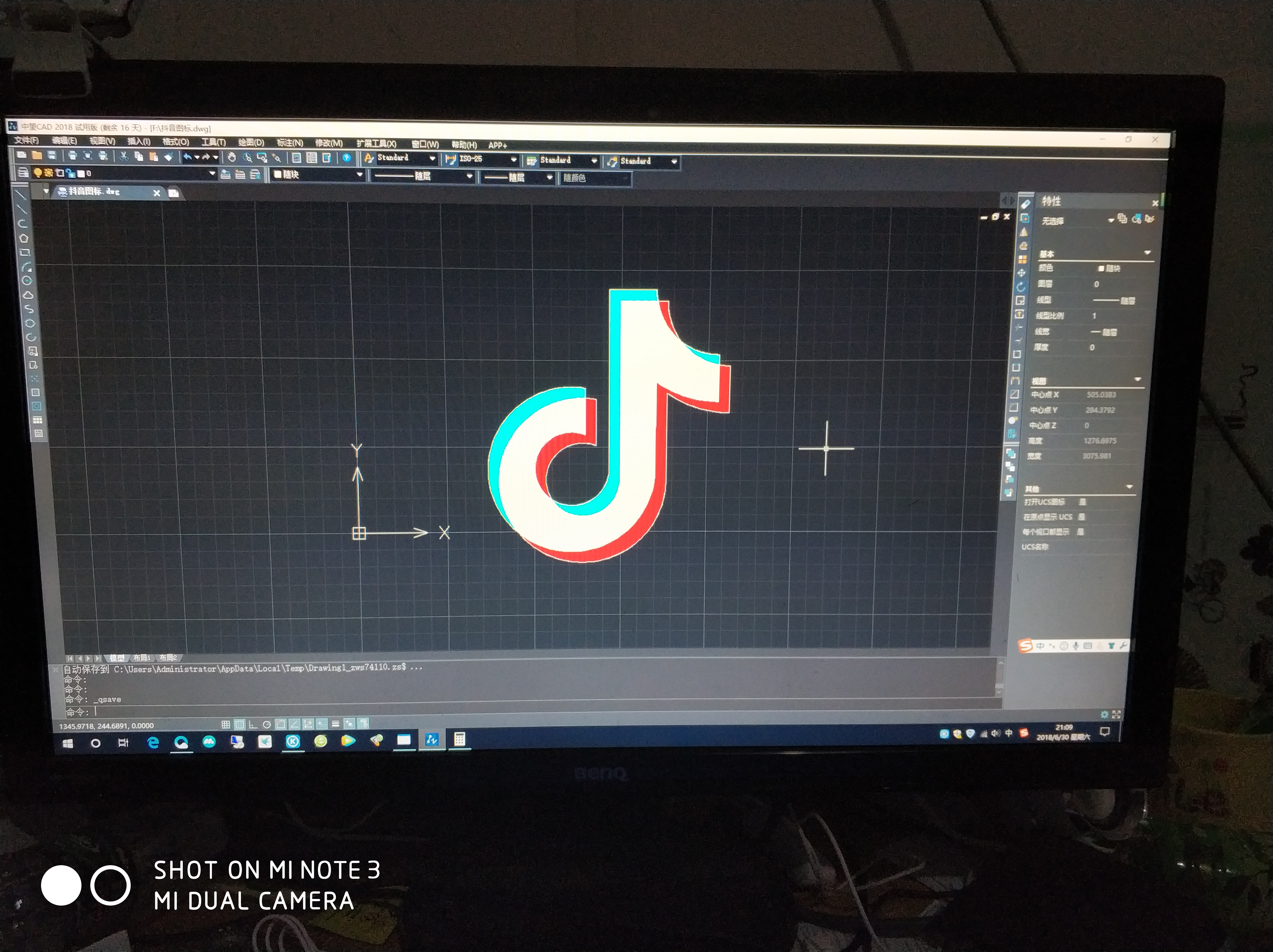Click the 布局2 layout tab
Screen dimensions: 1273x952
(169, 657)
